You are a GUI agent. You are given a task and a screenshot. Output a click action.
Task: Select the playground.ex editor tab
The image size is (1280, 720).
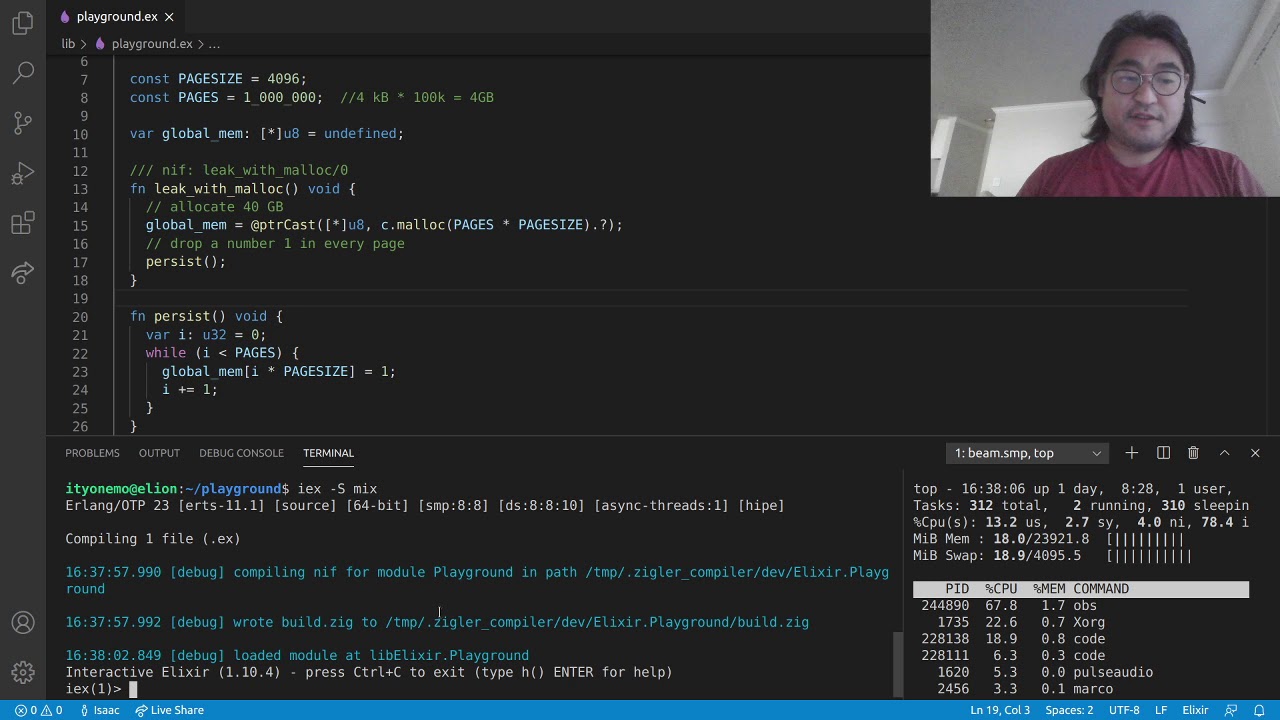click(117, 17)
